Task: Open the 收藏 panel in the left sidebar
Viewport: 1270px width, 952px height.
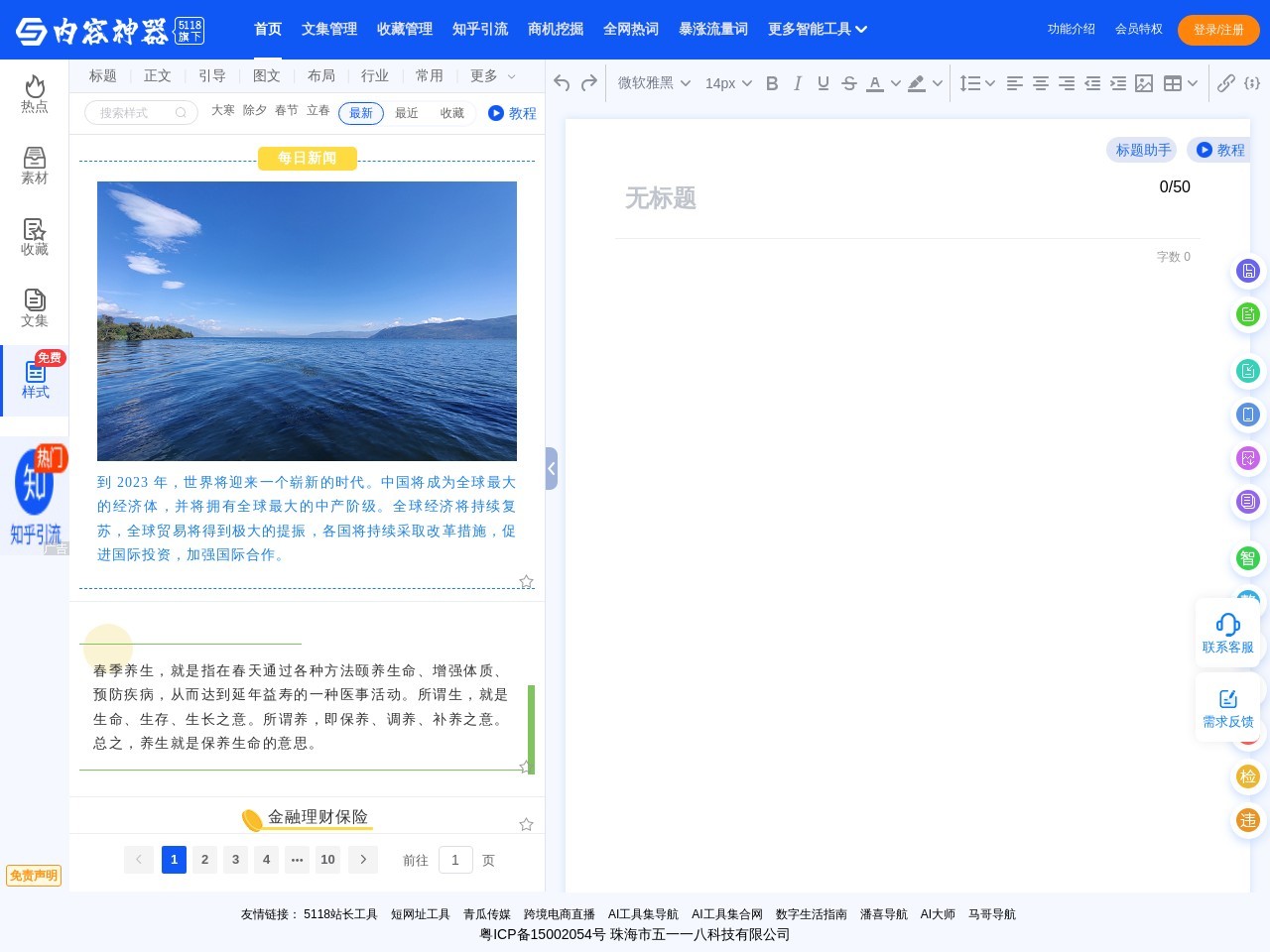Action: (x=34, y=236)
